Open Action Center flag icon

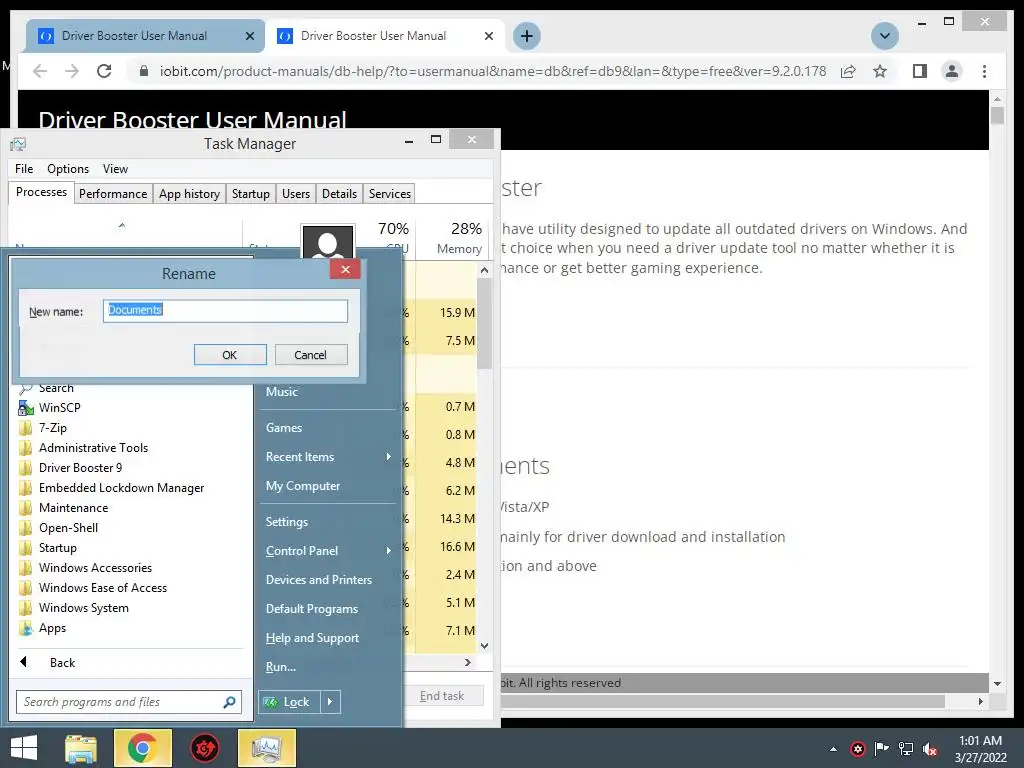coord(881,749)
